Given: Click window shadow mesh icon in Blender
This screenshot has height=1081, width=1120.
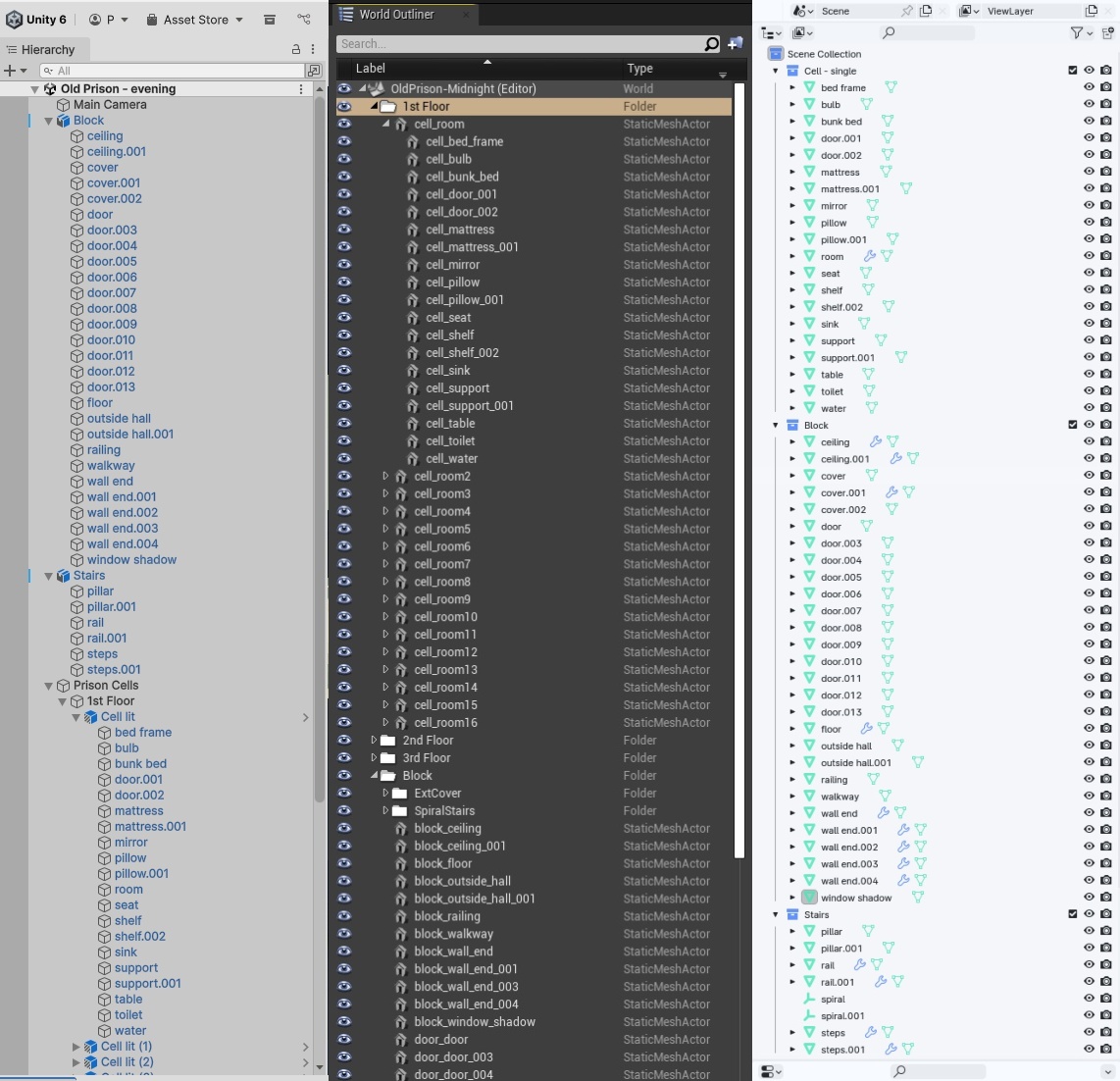Looking at the screenshot, I should 809,898.
